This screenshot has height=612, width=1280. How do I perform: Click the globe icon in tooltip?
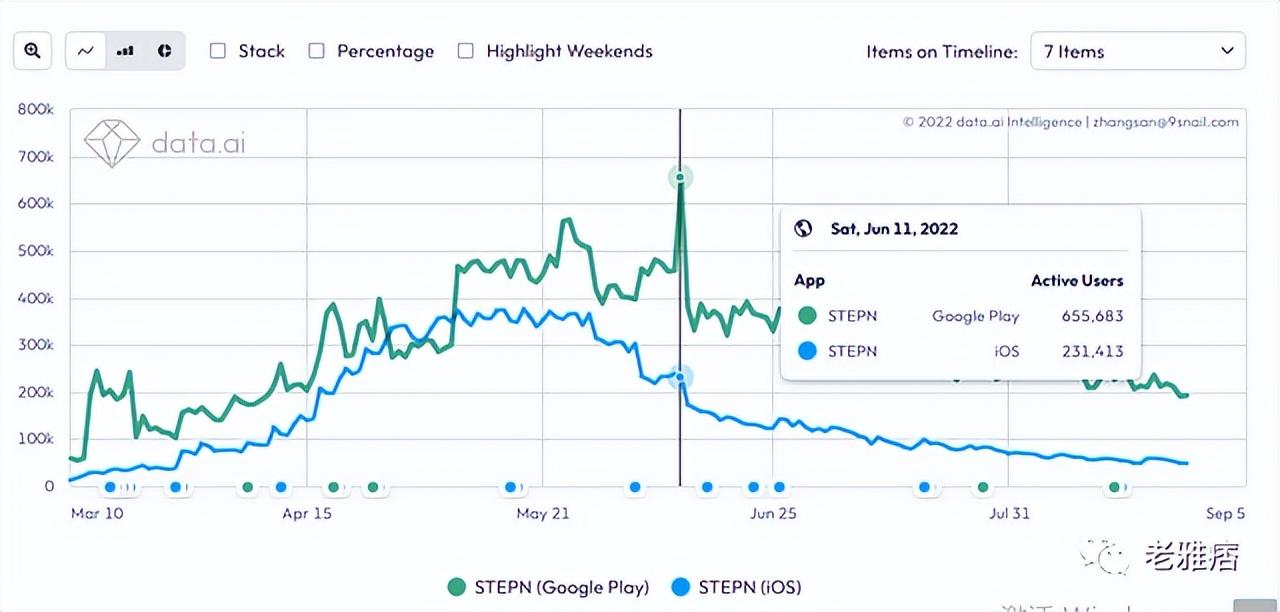point(803,228)
